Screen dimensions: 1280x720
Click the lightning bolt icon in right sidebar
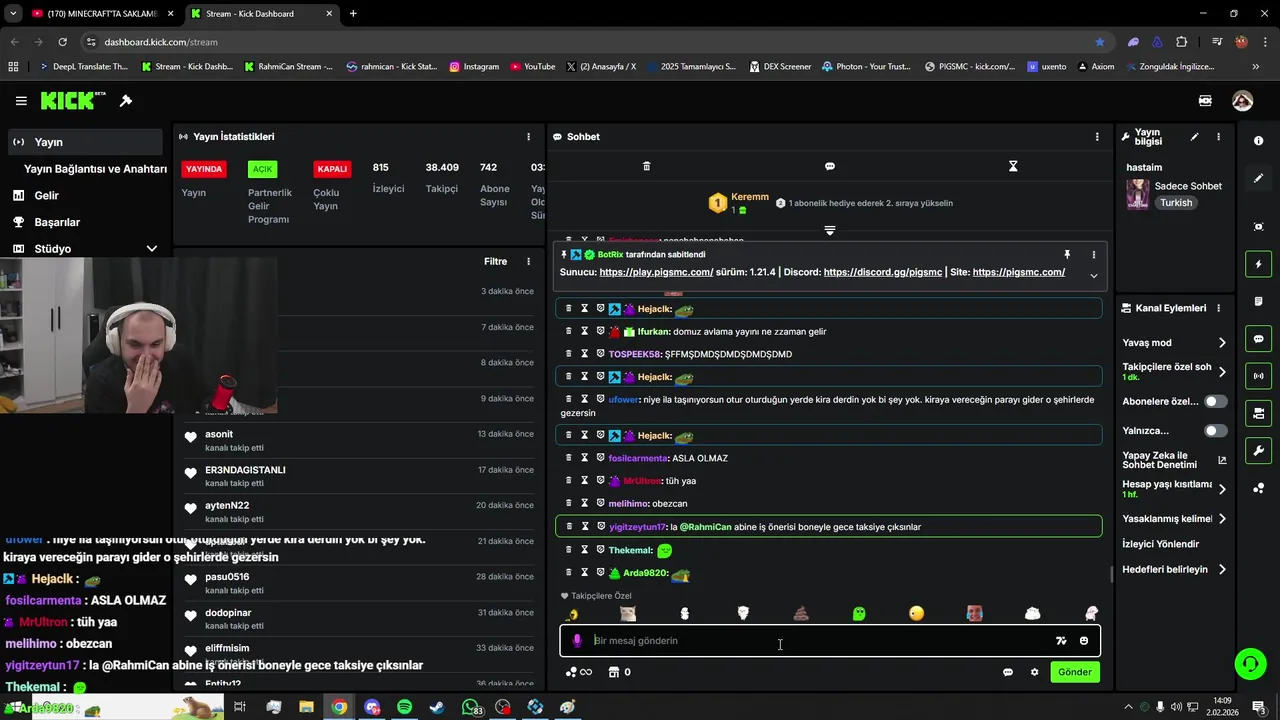point(1258,264)
